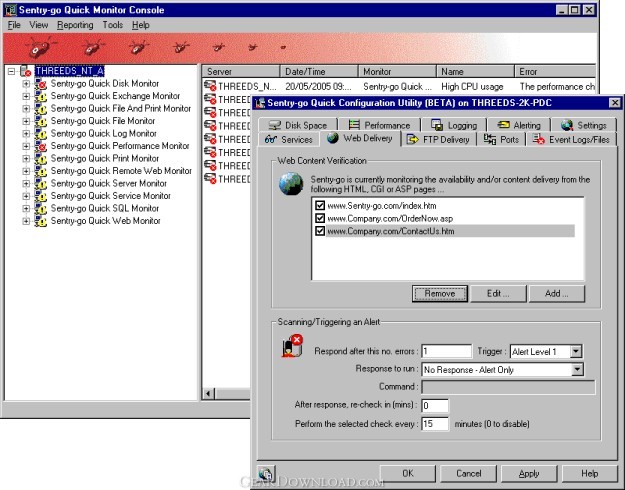Image resolution: width=625 pixels, height=490 pixels.
Task: Open the File menu
Action: pos(14,25)
